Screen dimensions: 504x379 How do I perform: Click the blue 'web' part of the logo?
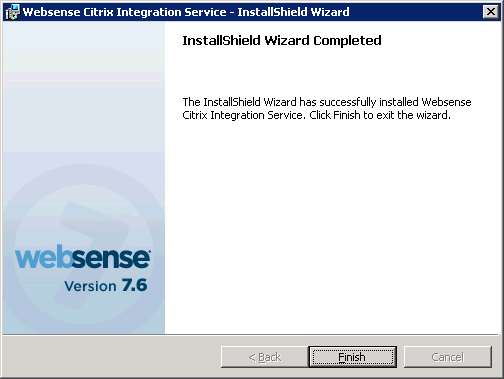44,256
